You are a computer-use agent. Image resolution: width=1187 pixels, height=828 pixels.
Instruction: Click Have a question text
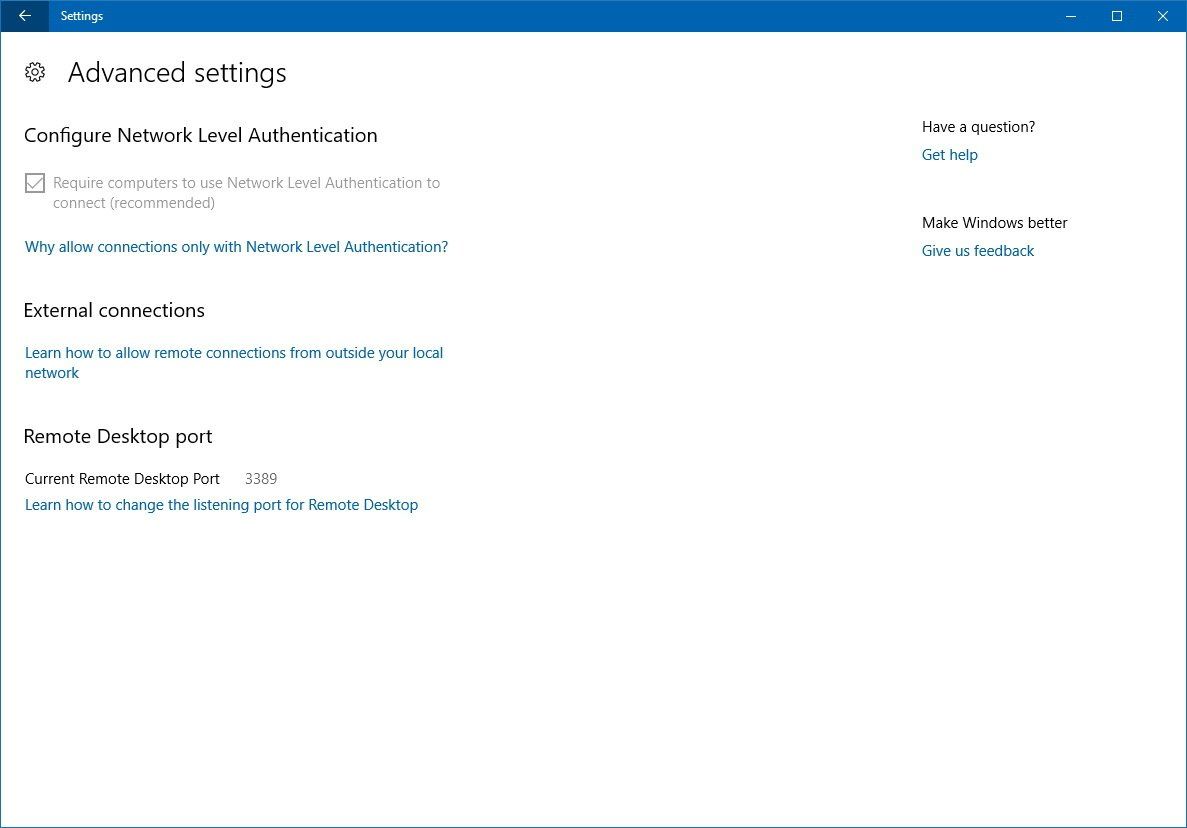coord(978,127)
